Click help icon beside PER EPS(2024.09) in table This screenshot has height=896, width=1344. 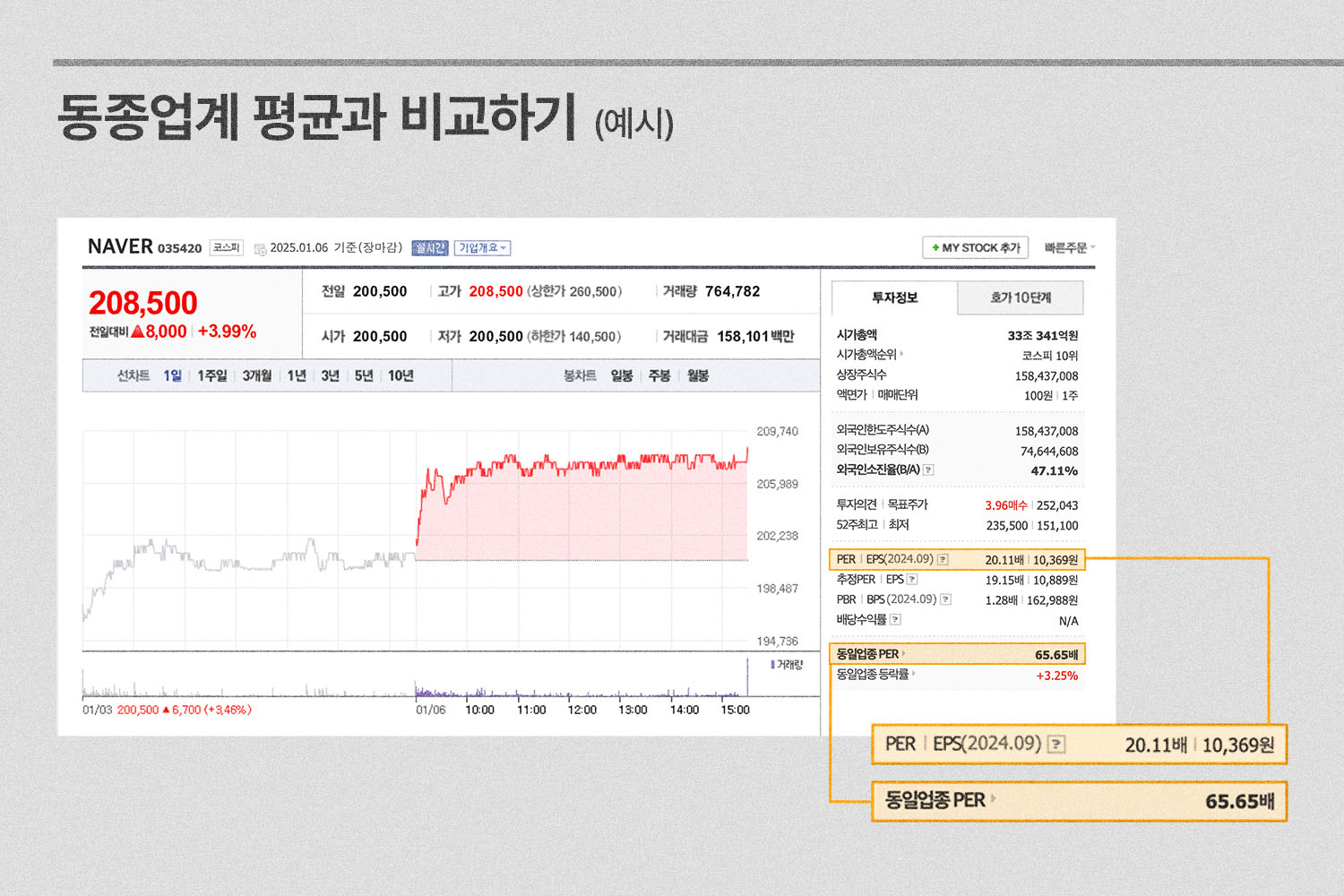pos(943,560)
